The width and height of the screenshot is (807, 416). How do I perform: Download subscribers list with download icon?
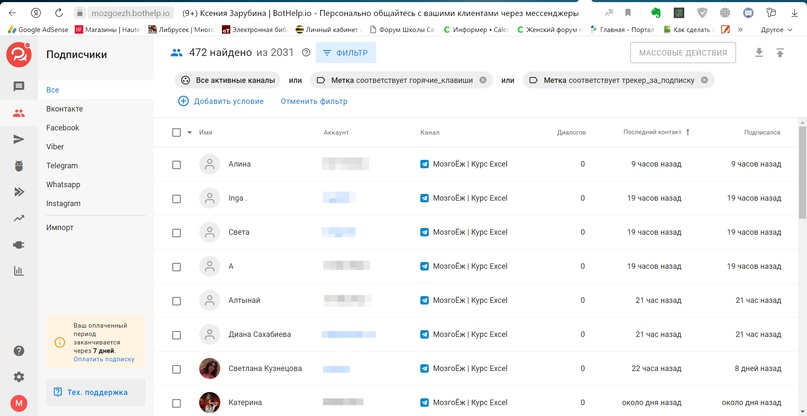(758, 53)
